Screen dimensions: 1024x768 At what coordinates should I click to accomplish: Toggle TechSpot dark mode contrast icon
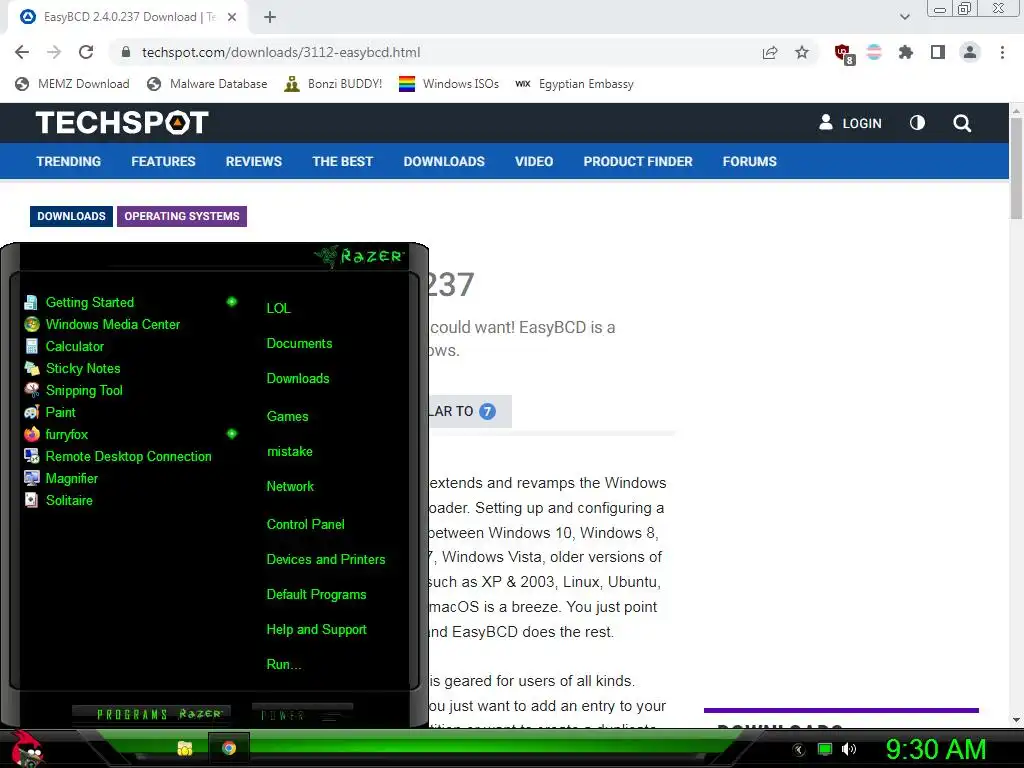917,123
